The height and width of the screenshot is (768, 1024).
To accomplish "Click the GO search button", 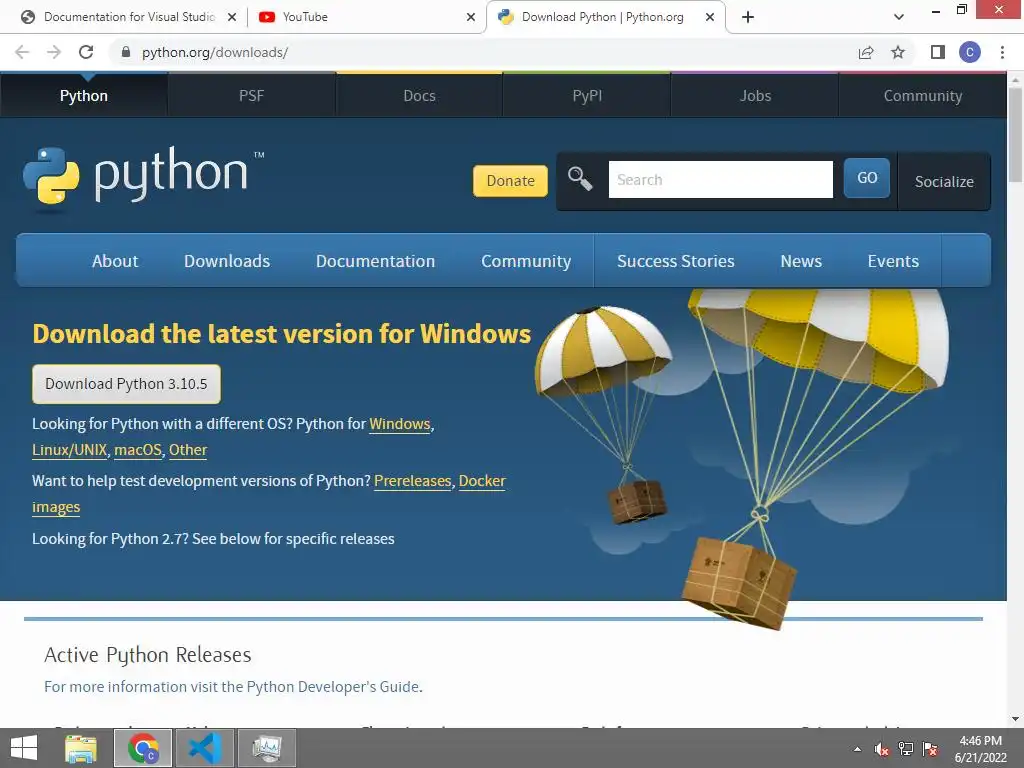I will click(867, 178).
